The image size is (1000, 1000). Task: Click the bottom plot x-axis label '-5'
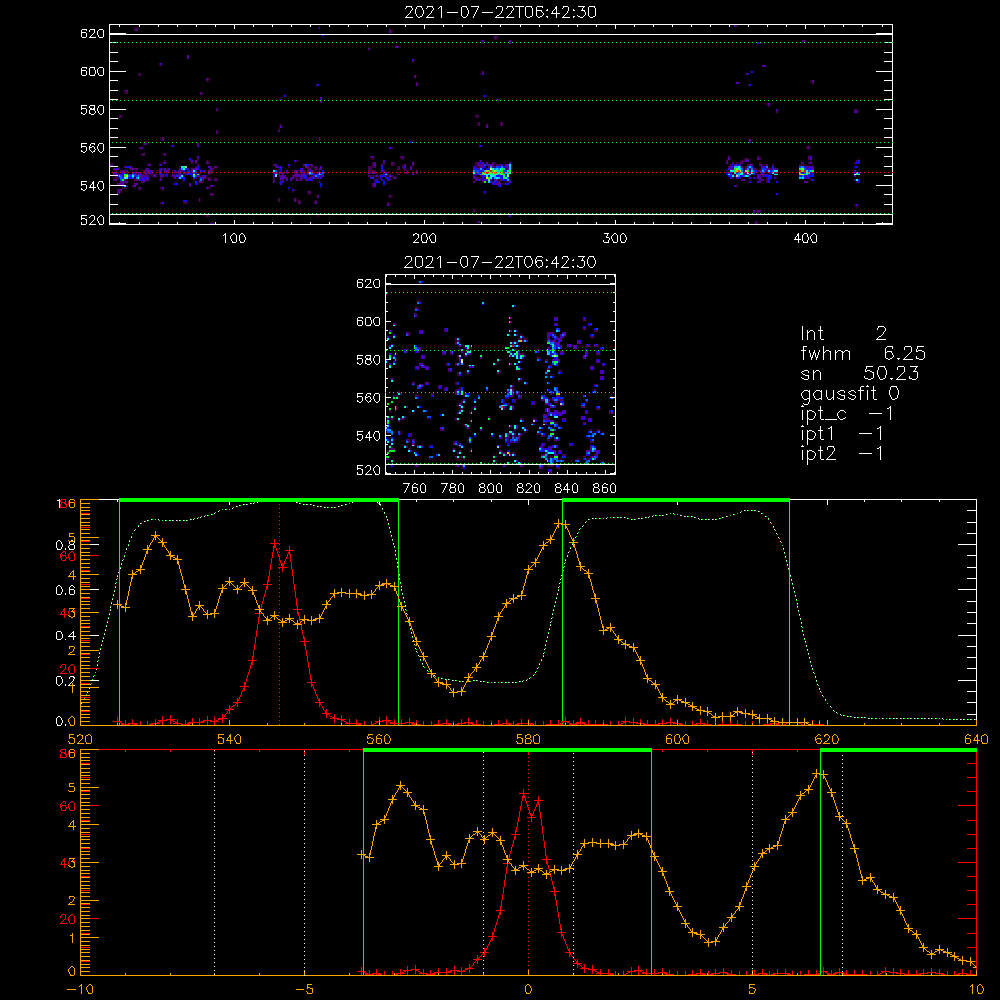[x=304, y=990]
